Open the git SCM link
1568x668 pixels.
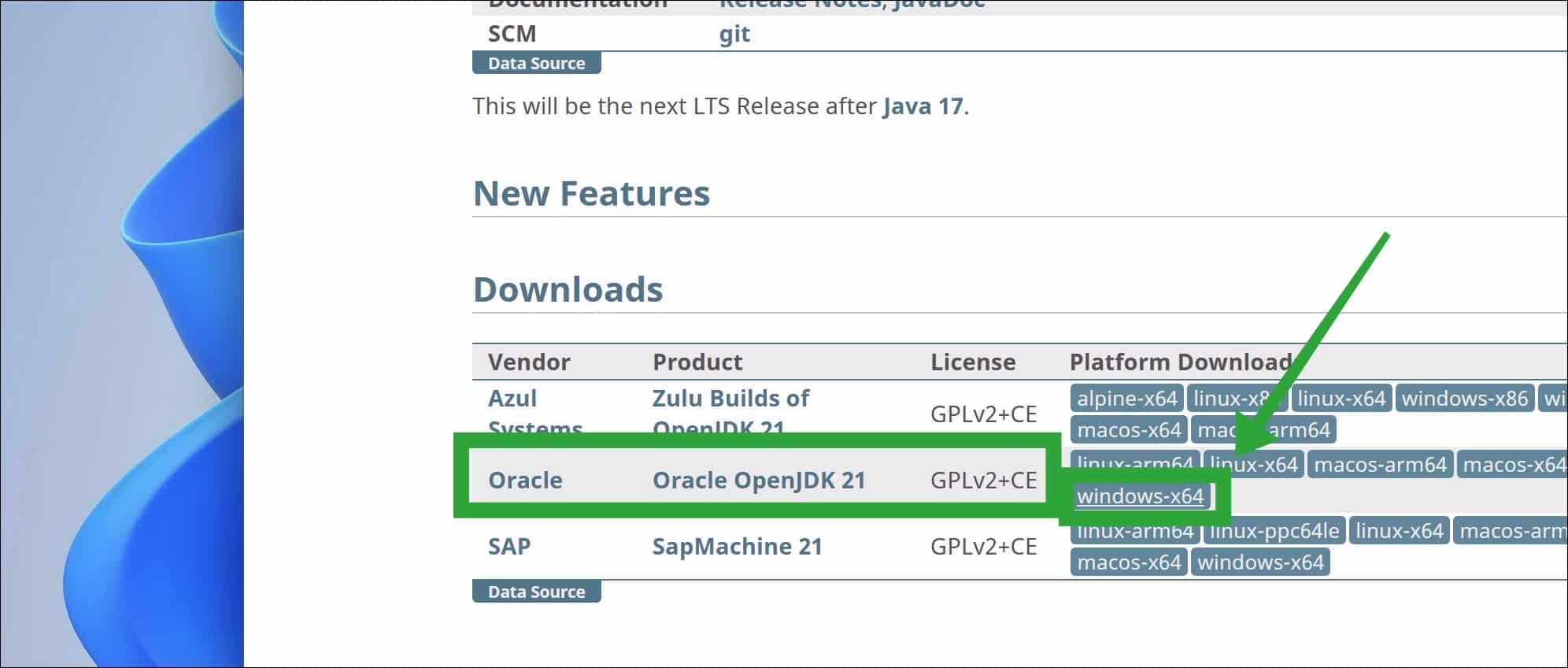coord(734,34)
